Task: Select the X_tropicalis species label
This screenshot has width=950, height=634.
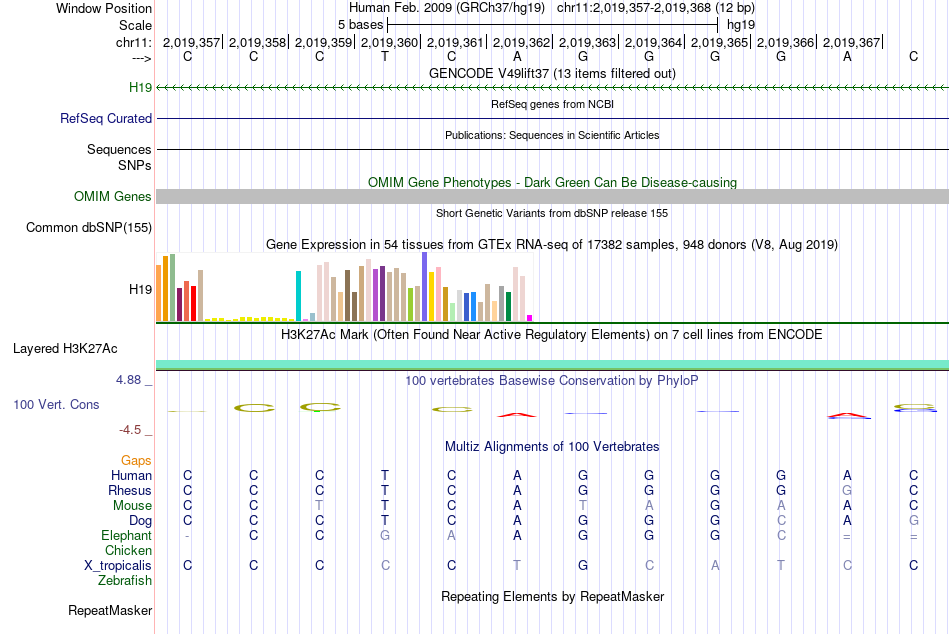Action: [x=117, y=566]
